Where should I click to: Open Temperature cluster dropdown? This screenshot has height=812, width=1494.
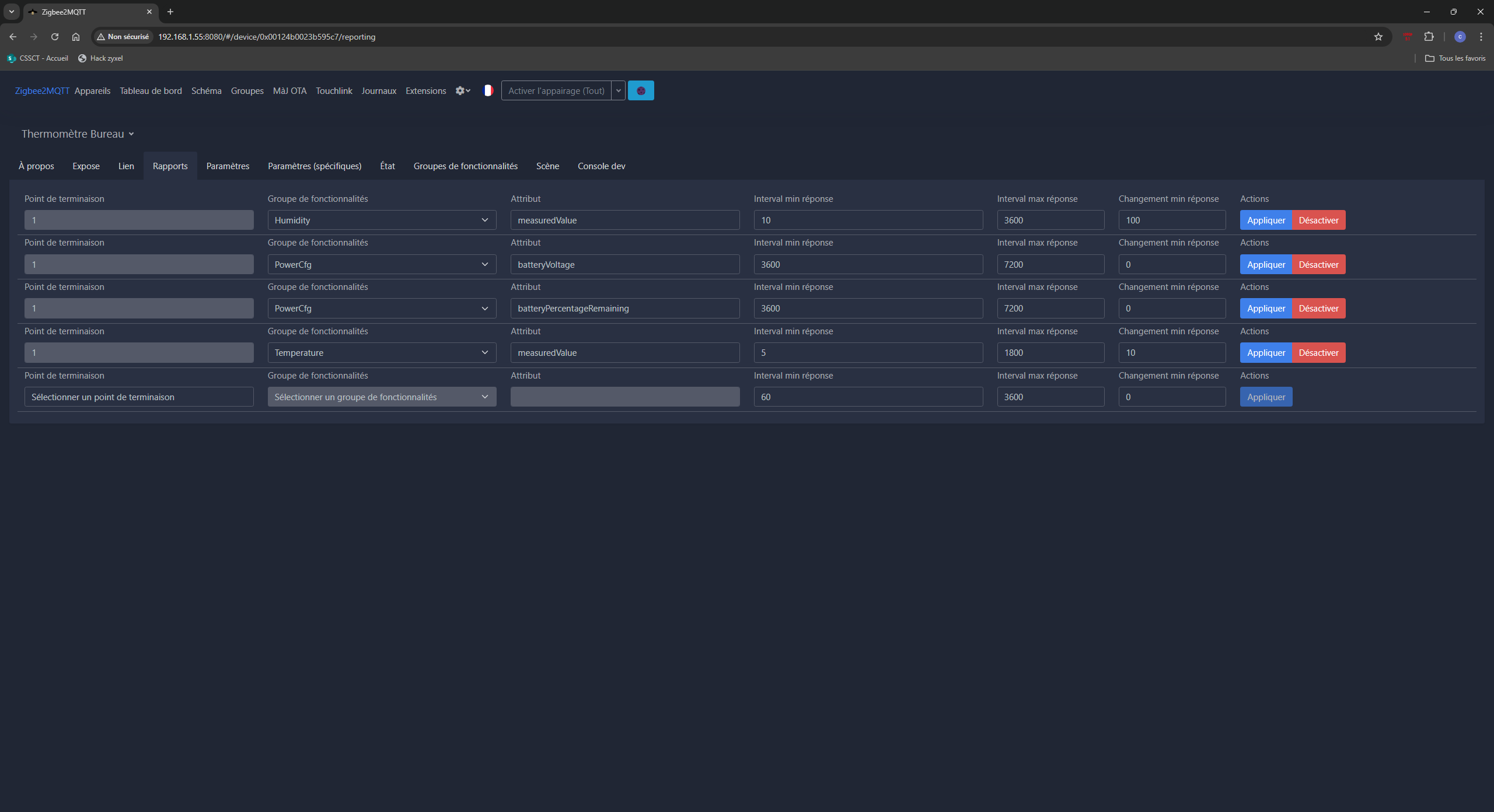pos(382,352)
